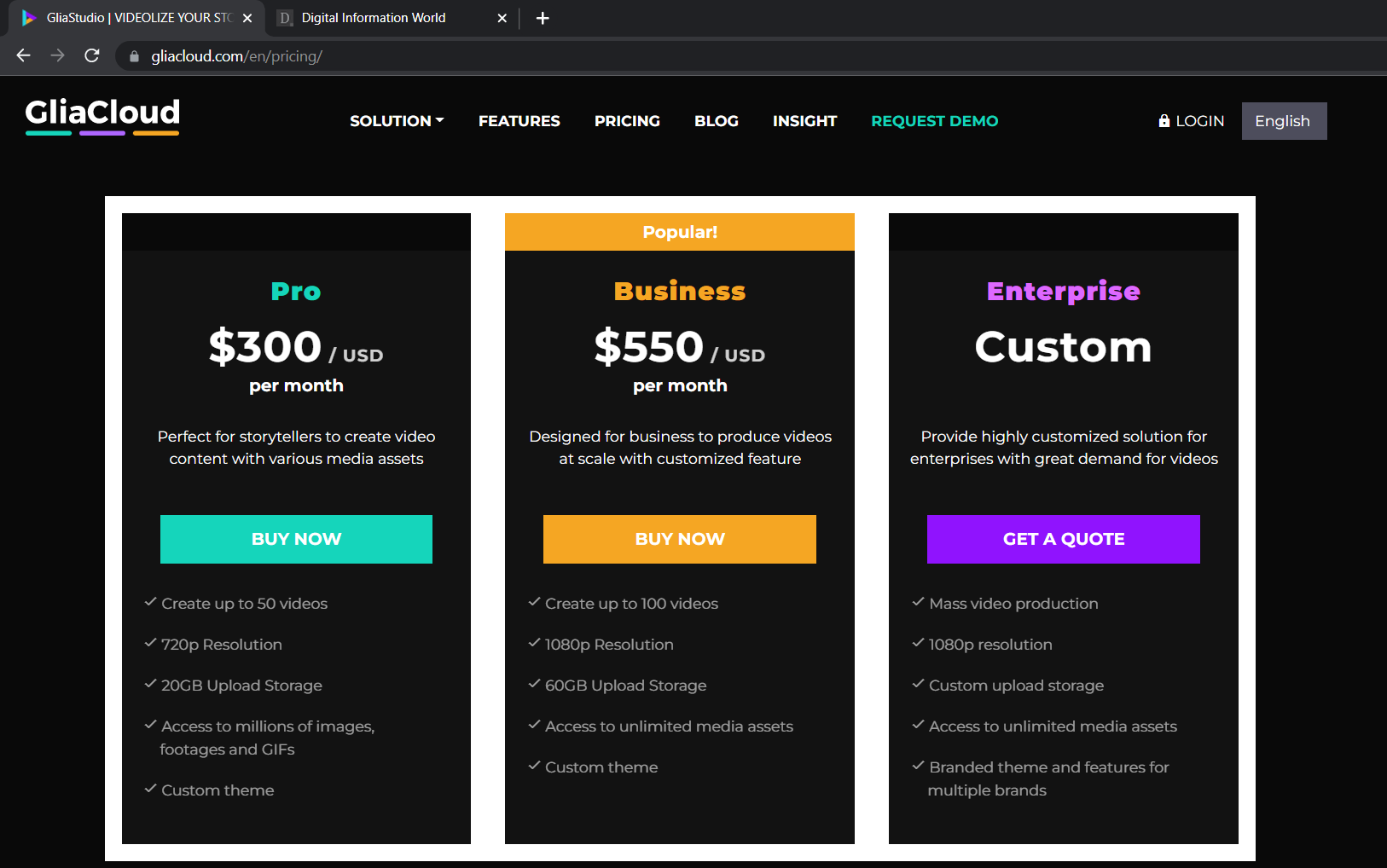Screen dimensions: 1387x868
Task: Open the PRICING menu item
Action: coord(627,121)
